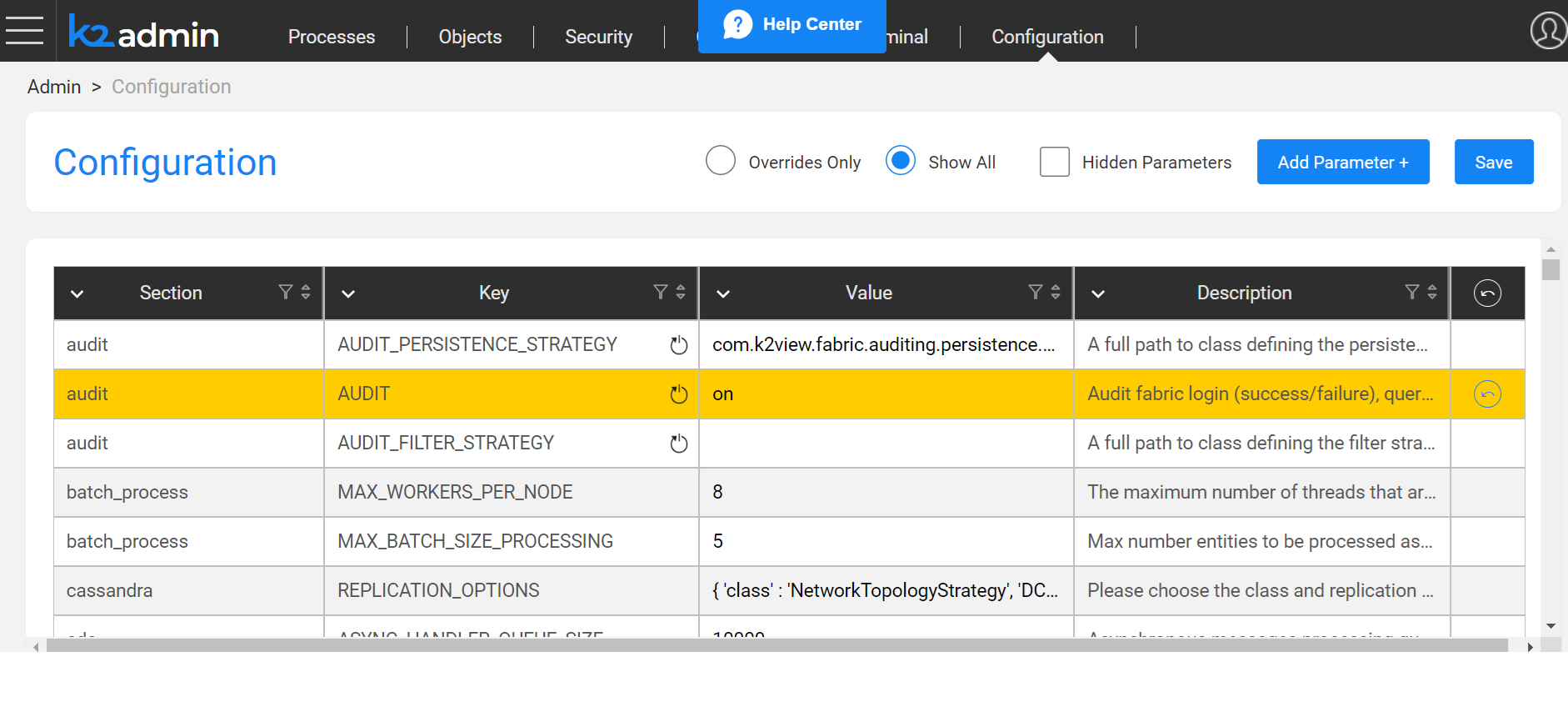Click sort arrows in Value column
The height and width of the screenshot is (702, 1568).
[x=1056, y=292]
